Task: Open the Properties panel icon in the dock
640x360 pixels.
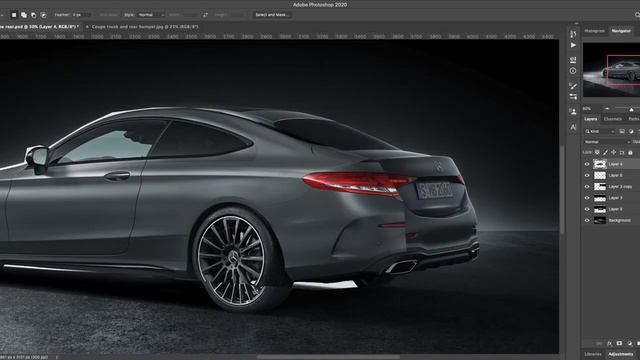Action: click(x=573, y=60)
